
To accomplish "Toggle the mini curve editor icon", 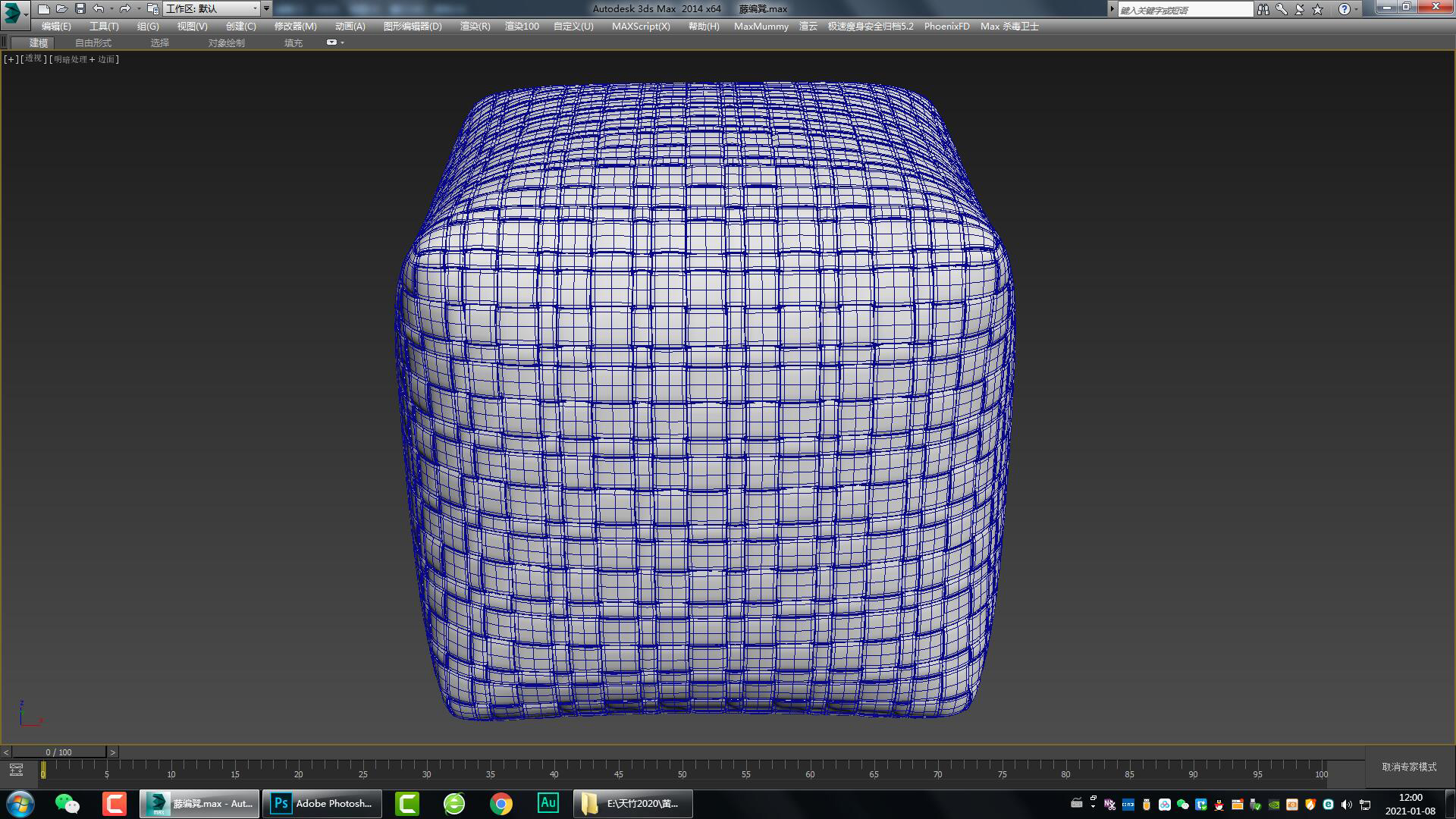I will [x=16, y=770].
